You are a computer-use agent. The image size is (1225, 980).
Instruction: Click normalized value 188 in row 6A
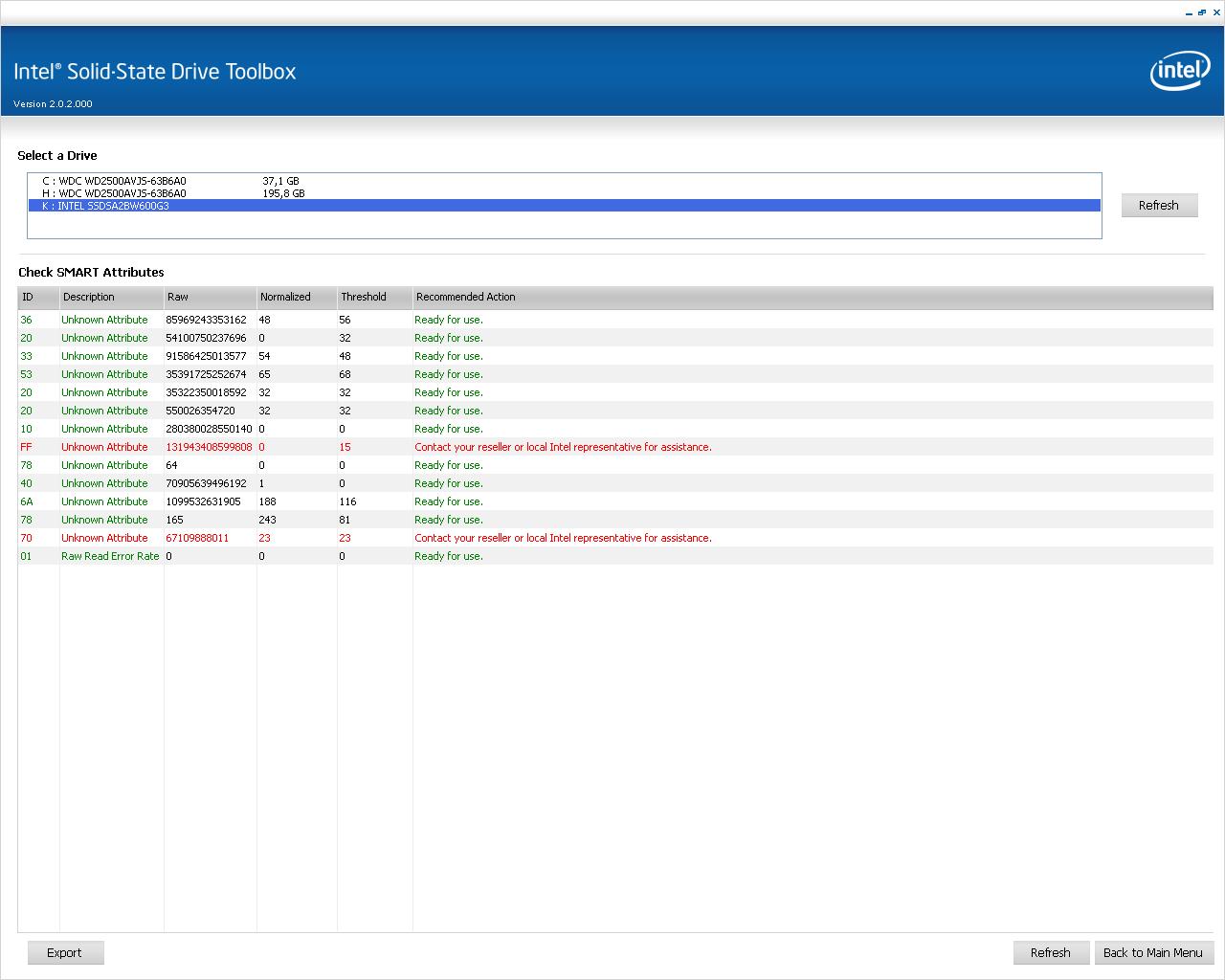pyautogui.click(x=267, y=501)
